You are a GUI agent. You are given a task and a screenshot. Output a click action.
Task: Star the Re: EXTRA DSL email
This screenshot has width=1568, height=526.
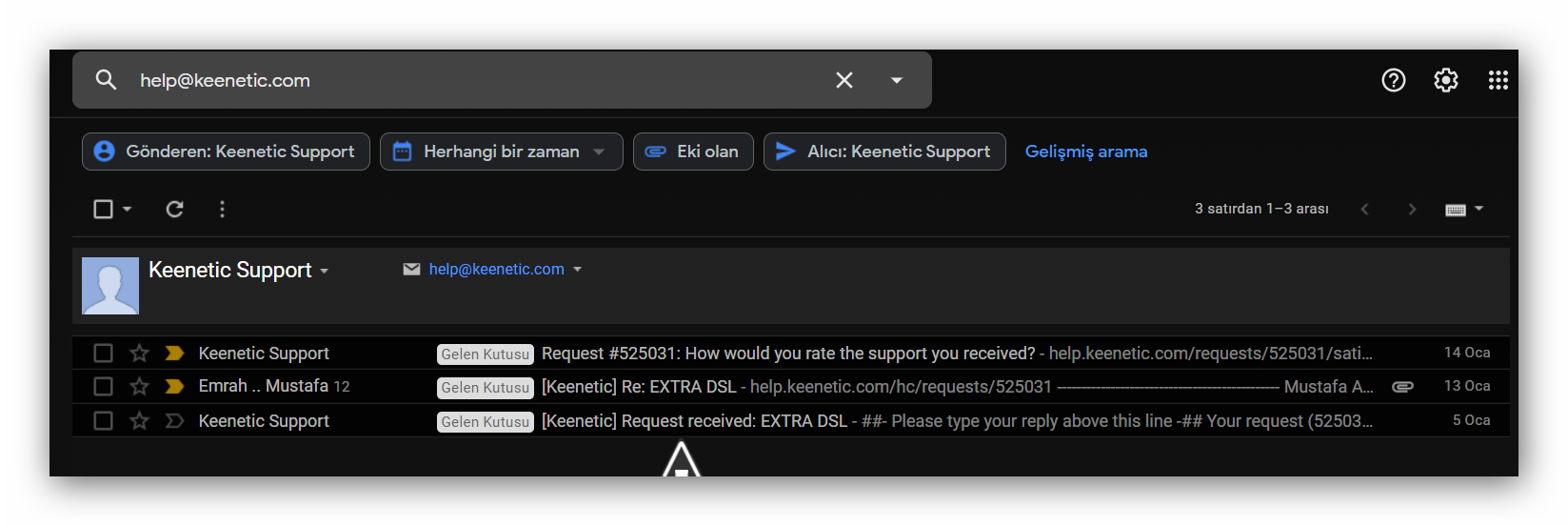(x=139, y=387)
